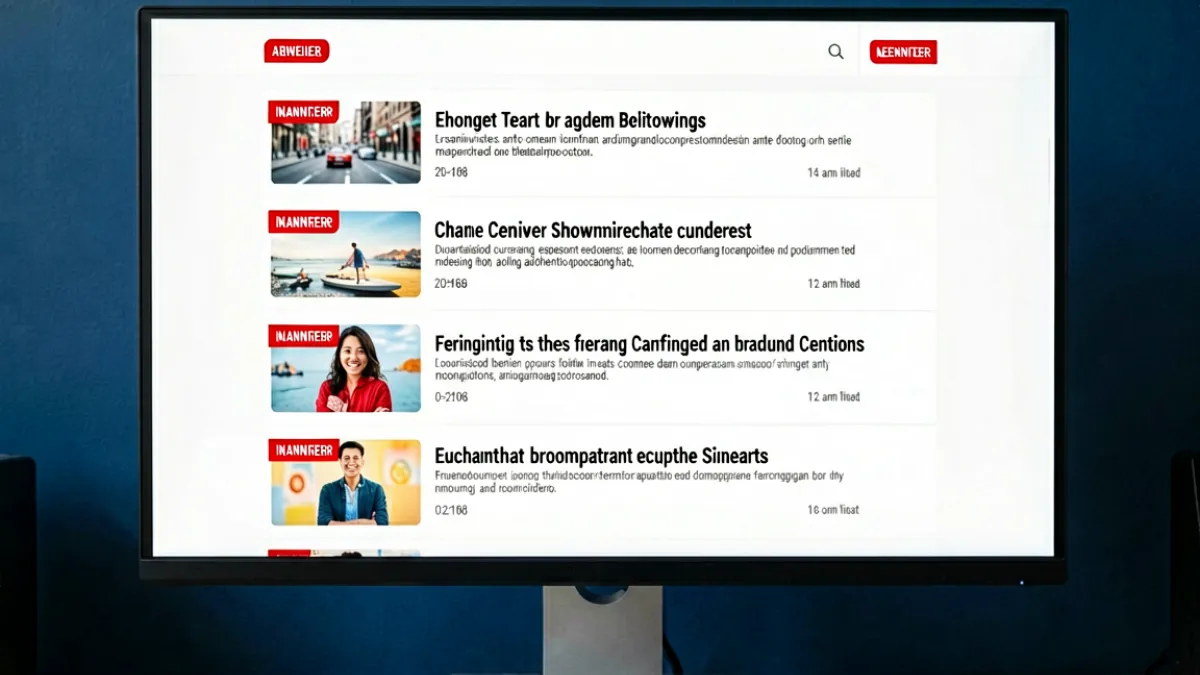The height and width of the screenshot is (675, 1200).
Task: Open the beach boat thumbnail
Action: click(346, 254)
